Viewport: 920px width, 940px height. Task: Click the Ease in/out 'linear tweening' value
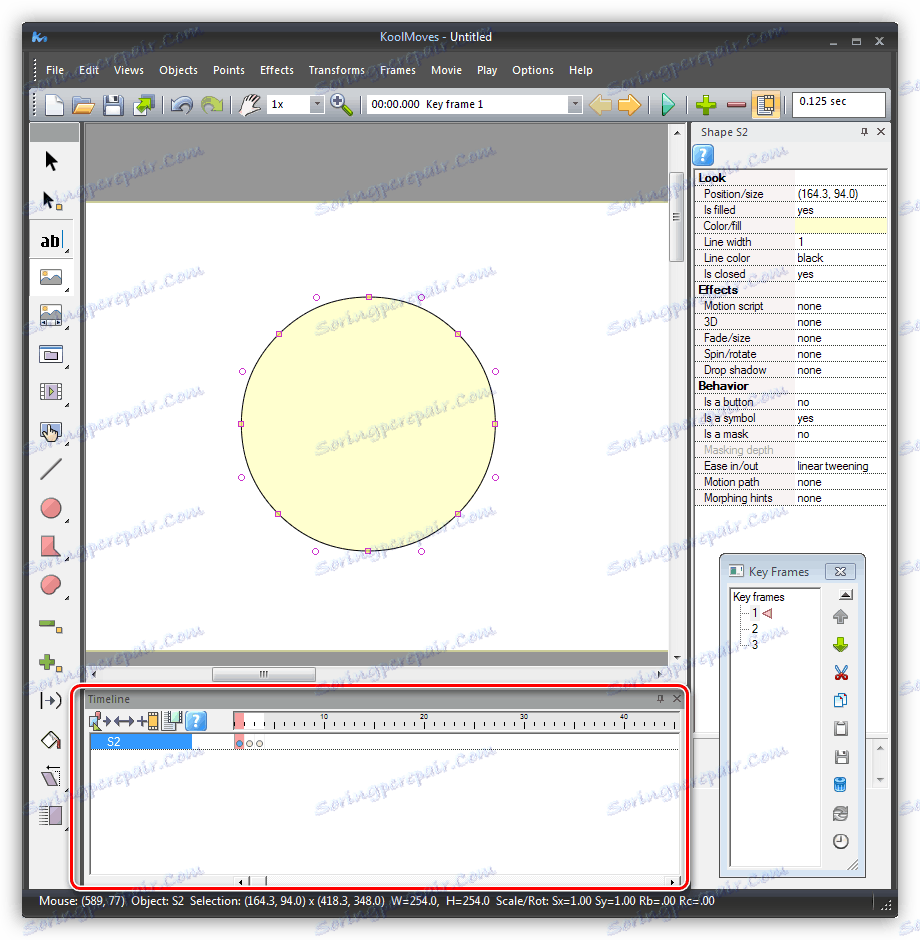pos(832,466)
